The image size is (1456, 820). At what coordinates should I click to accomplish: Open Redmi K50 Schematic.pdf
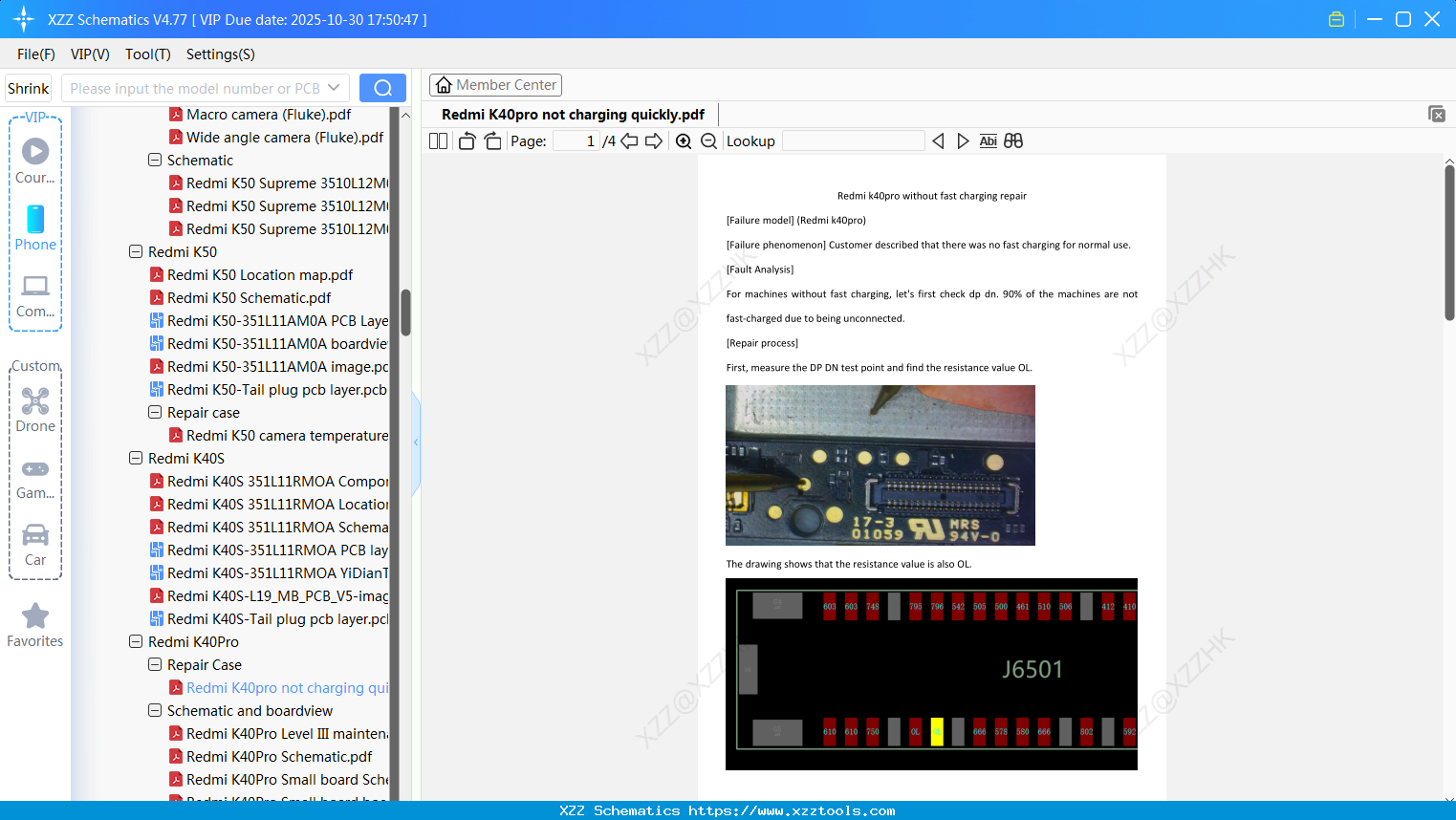coord(241,298)
